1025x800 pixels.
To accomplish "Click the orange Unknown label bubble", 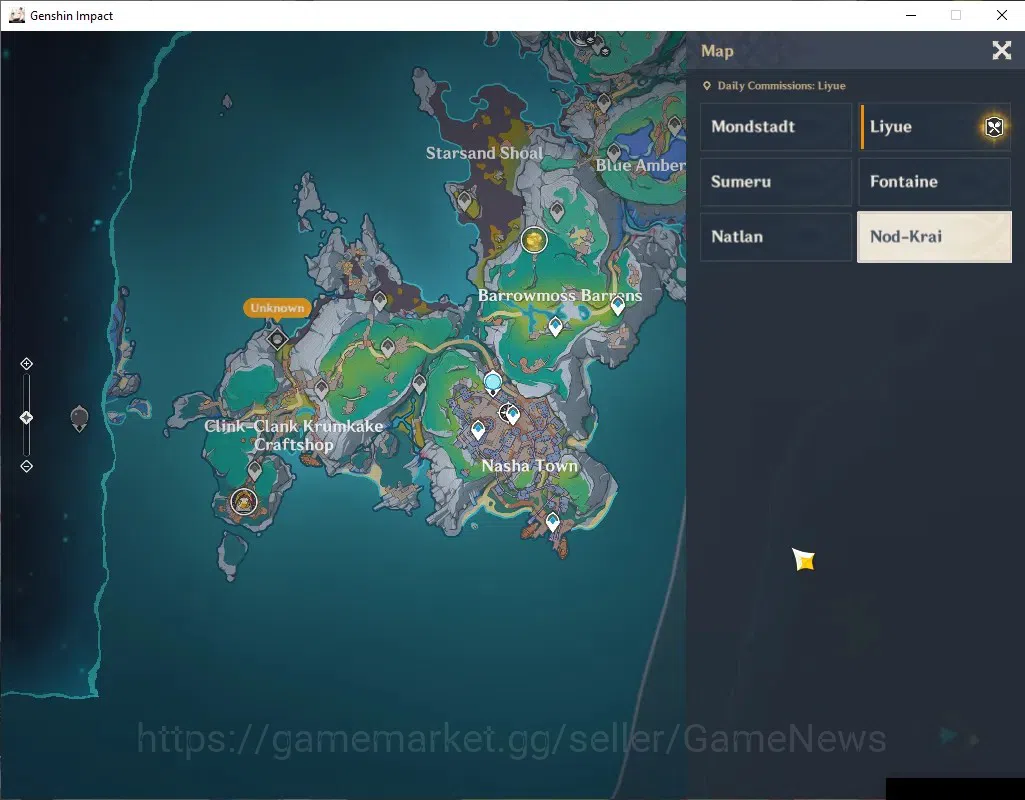I will pyautogui.click(x=277, y=308).
